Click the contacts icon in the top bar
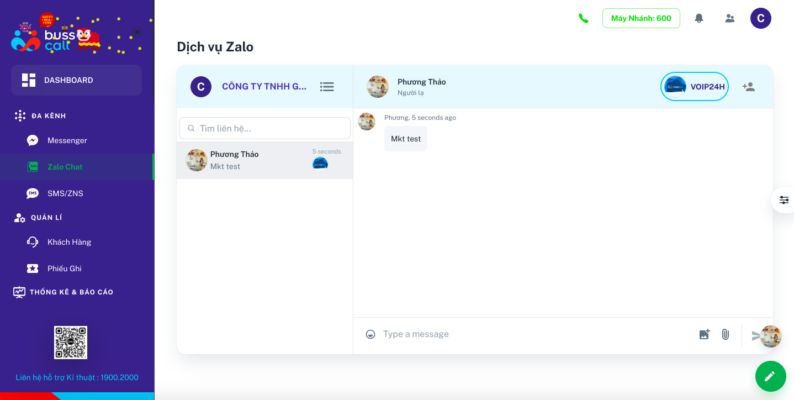794x400 pixels. (729, 18)
